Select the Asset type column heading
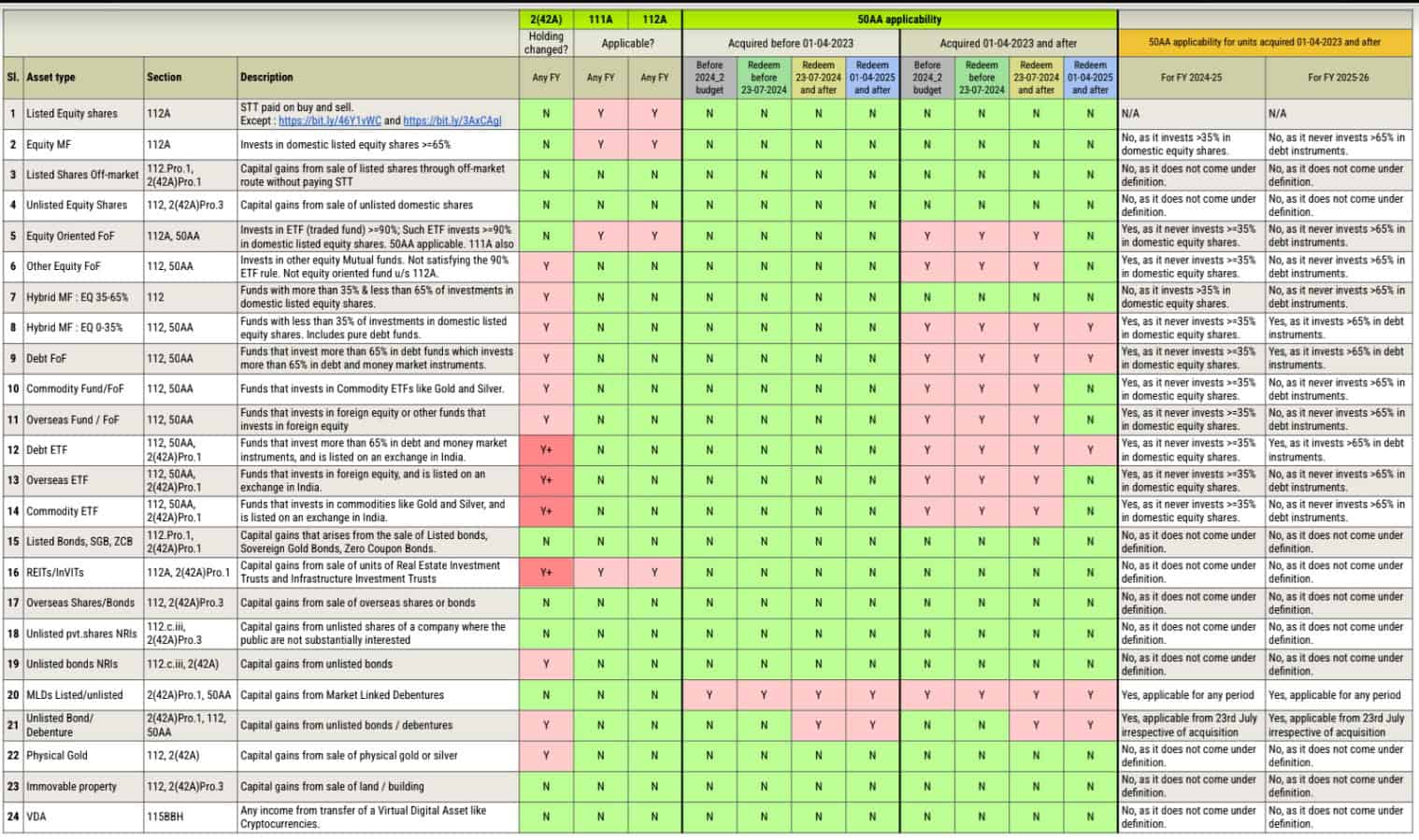 tap(56, 78)
